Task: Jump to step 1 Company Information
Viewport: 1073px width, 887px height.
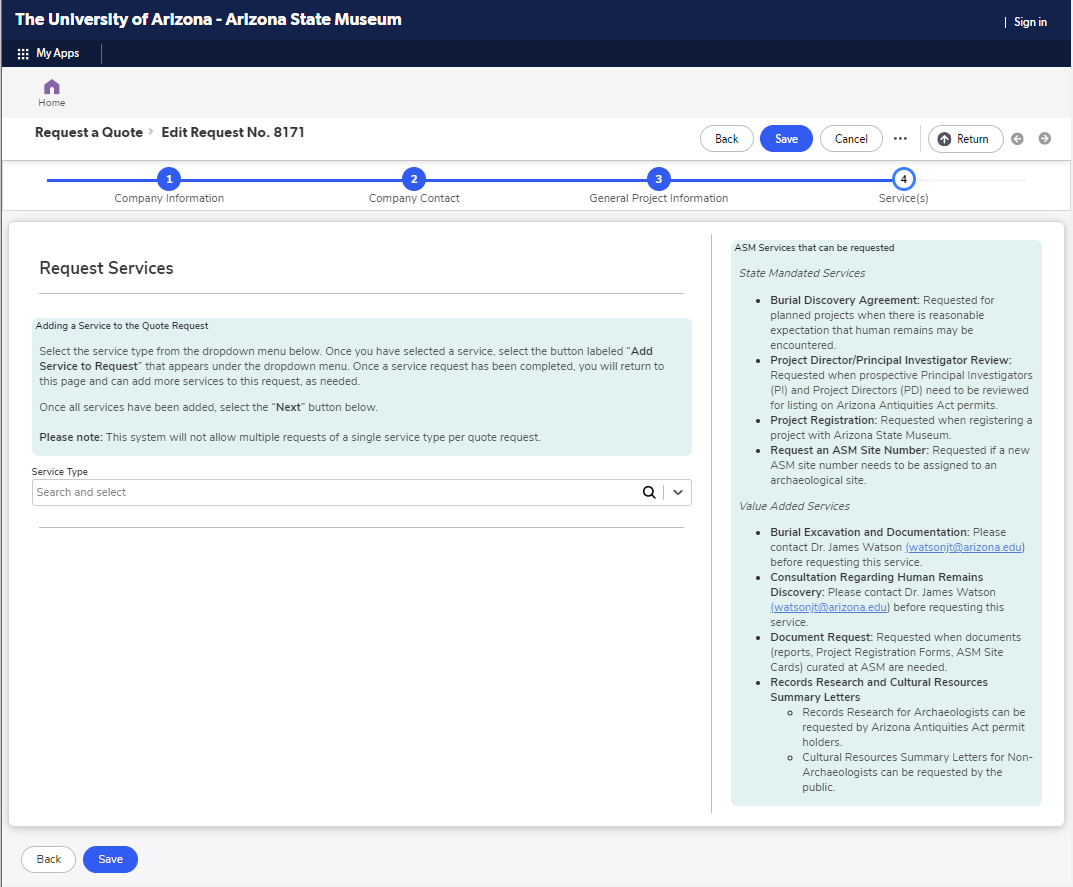Action: (169, 179)
